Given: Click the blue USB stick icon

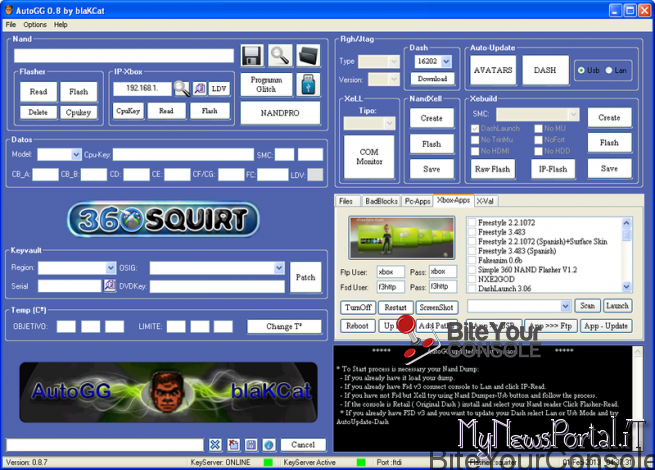Looking at the screenshot, I should click(308, 84).
